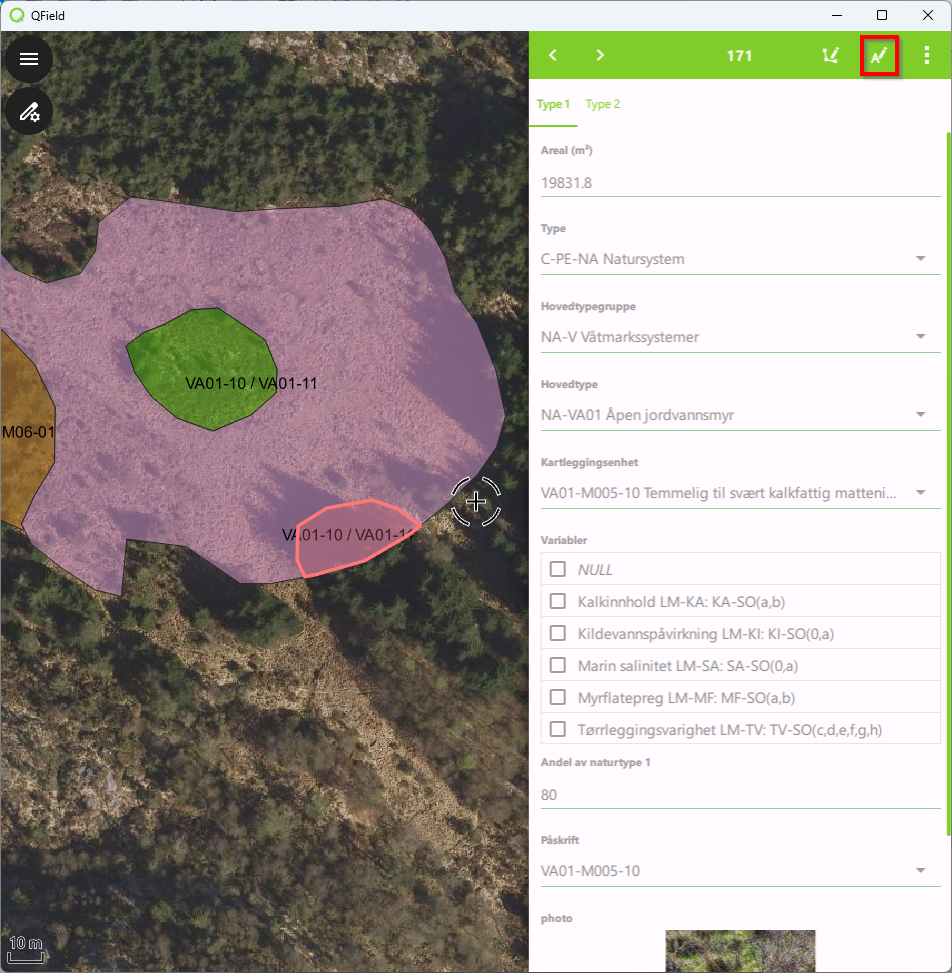Click the Areal (m²) input field

(x=739, y=183)
